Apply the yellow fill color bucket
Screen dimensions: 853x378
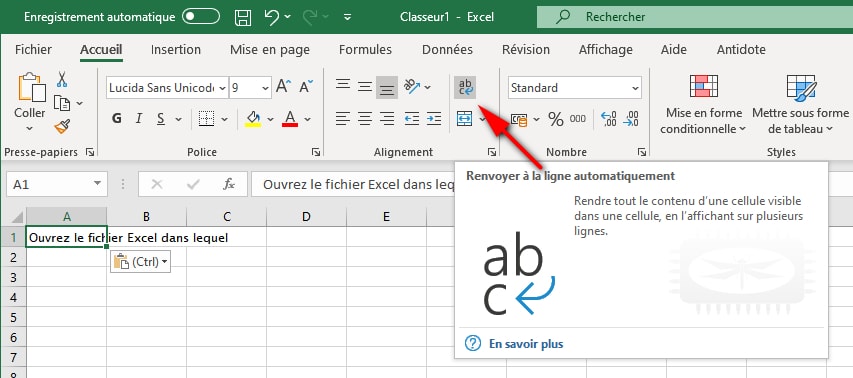[253, 119]
